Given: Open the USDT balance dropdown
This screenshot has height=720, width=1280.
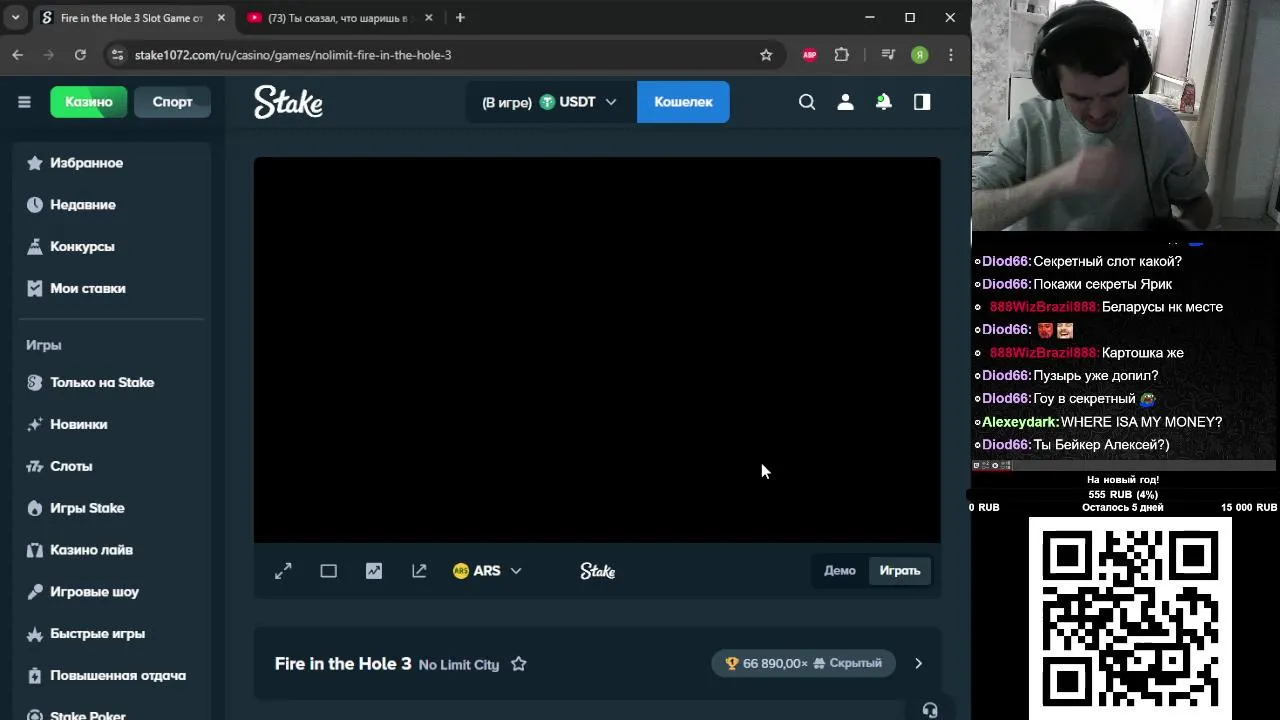Looking at the screenshot, I should point(550,102).
